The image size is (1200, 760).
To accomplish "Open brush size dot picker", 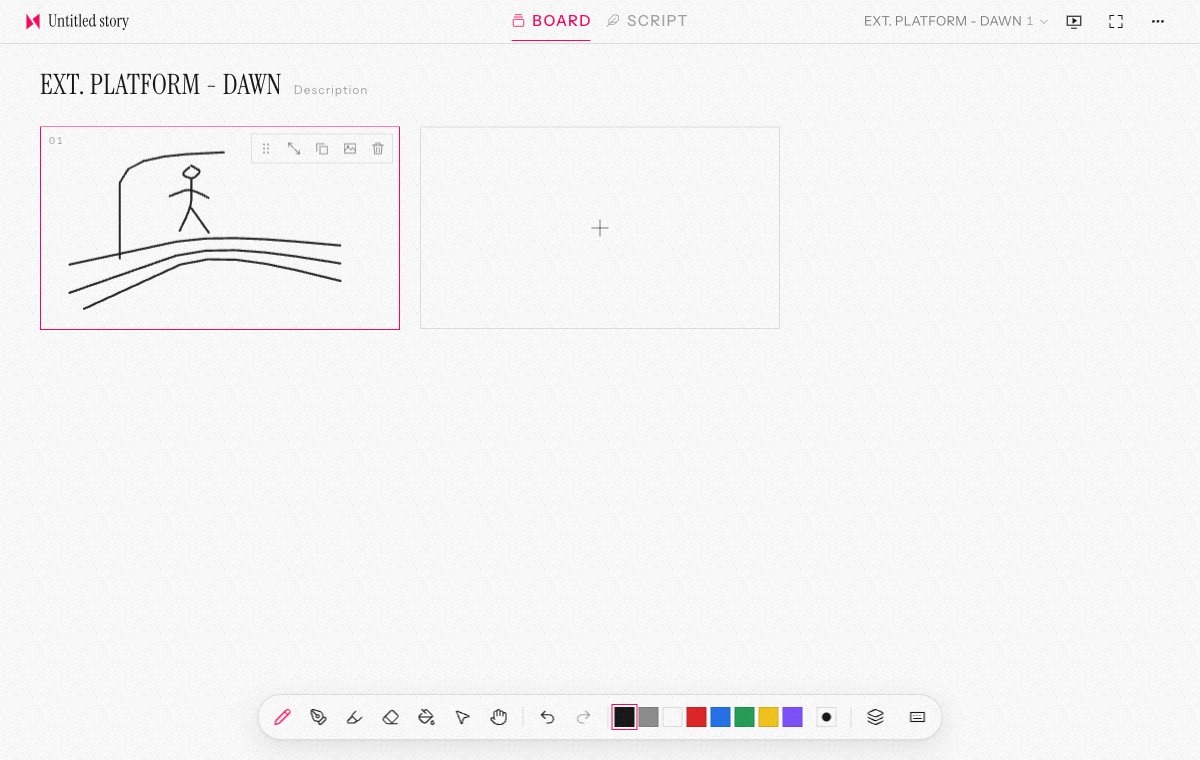I will click(826, 717).
